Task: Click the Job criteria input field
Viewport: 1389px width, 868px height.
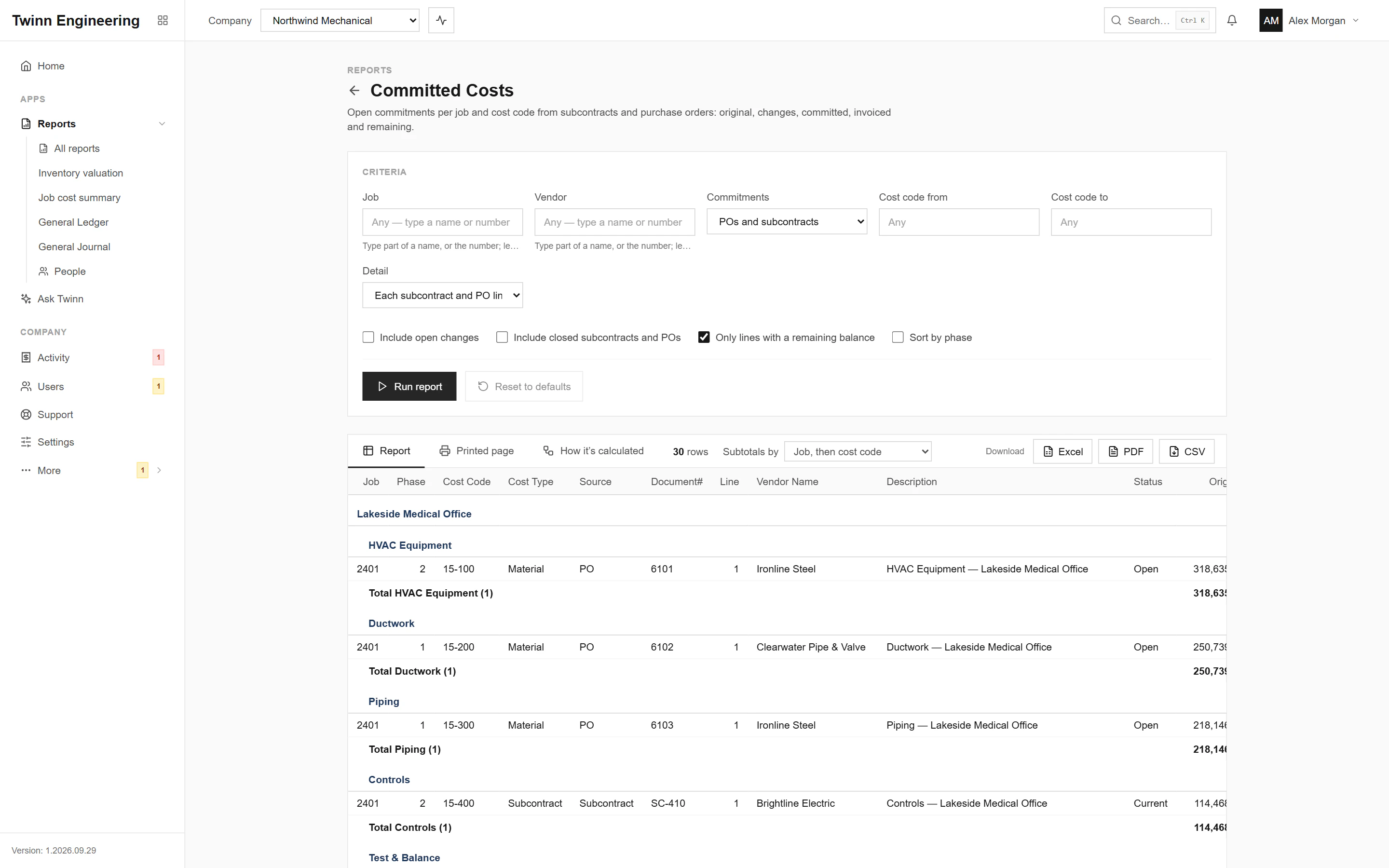Action: pyautogui.click(x=443, y=222)
